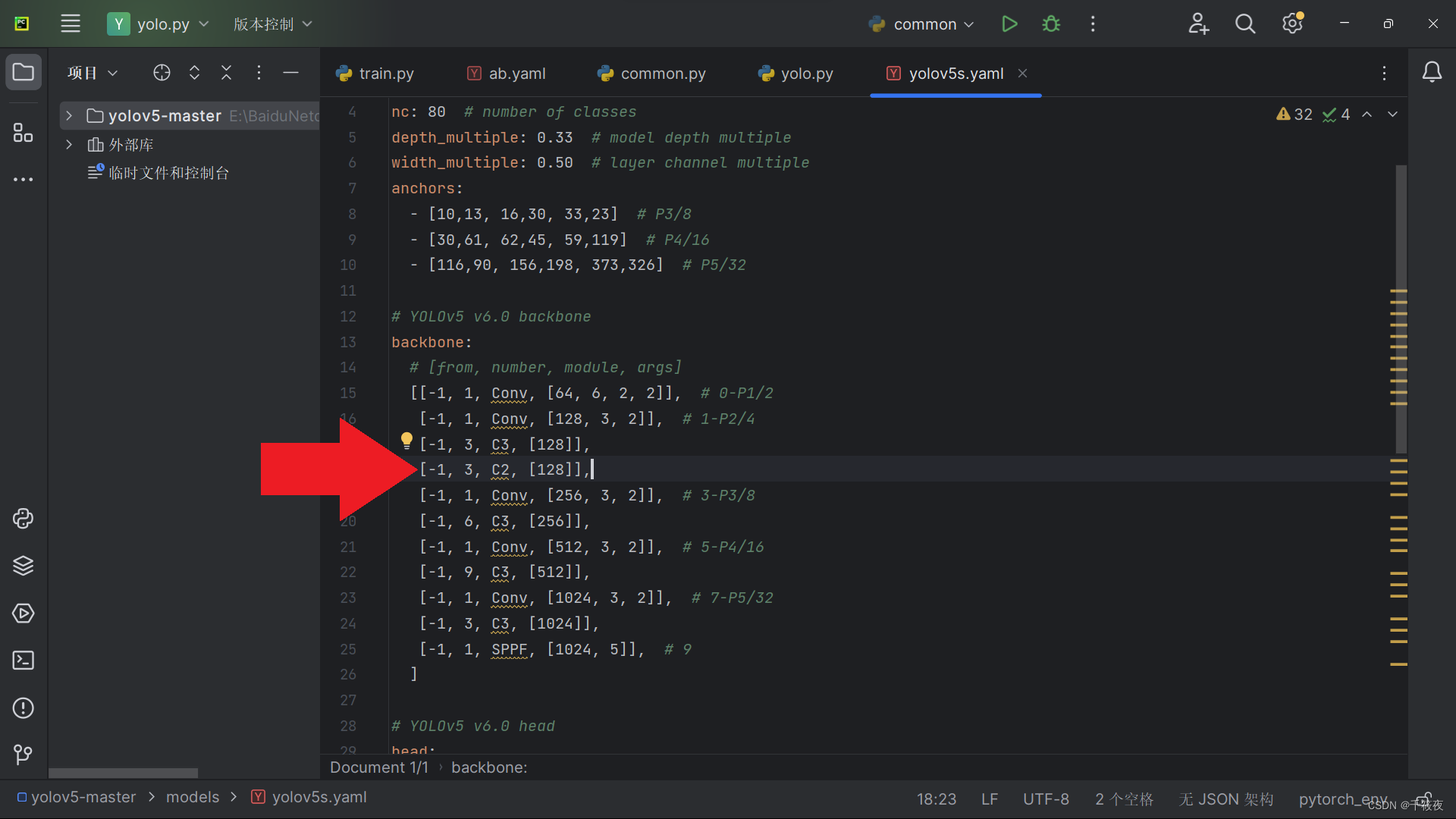This screenshot has height=819, width=1456.
Task: Open the Git version control tool window
Action: pos(24,755)
